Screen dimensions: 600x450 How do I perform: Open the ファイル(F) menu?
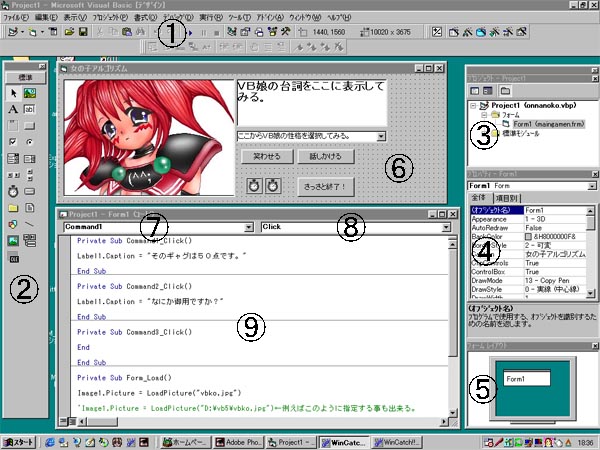coord(17,18)
